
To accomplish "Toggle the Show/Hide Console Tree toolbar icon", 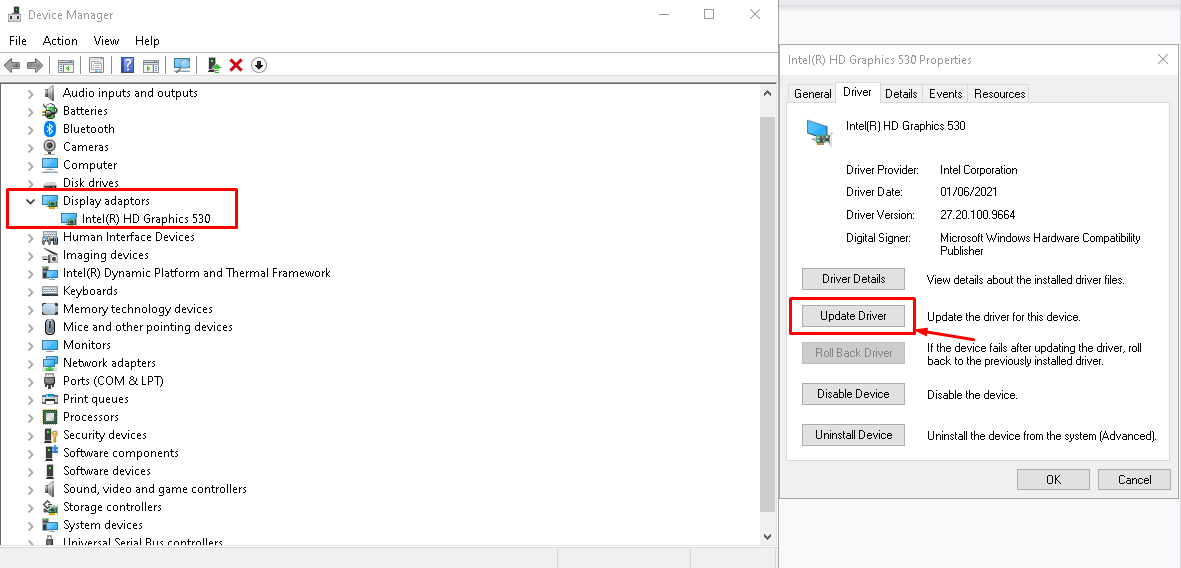I will click(66, 66).
